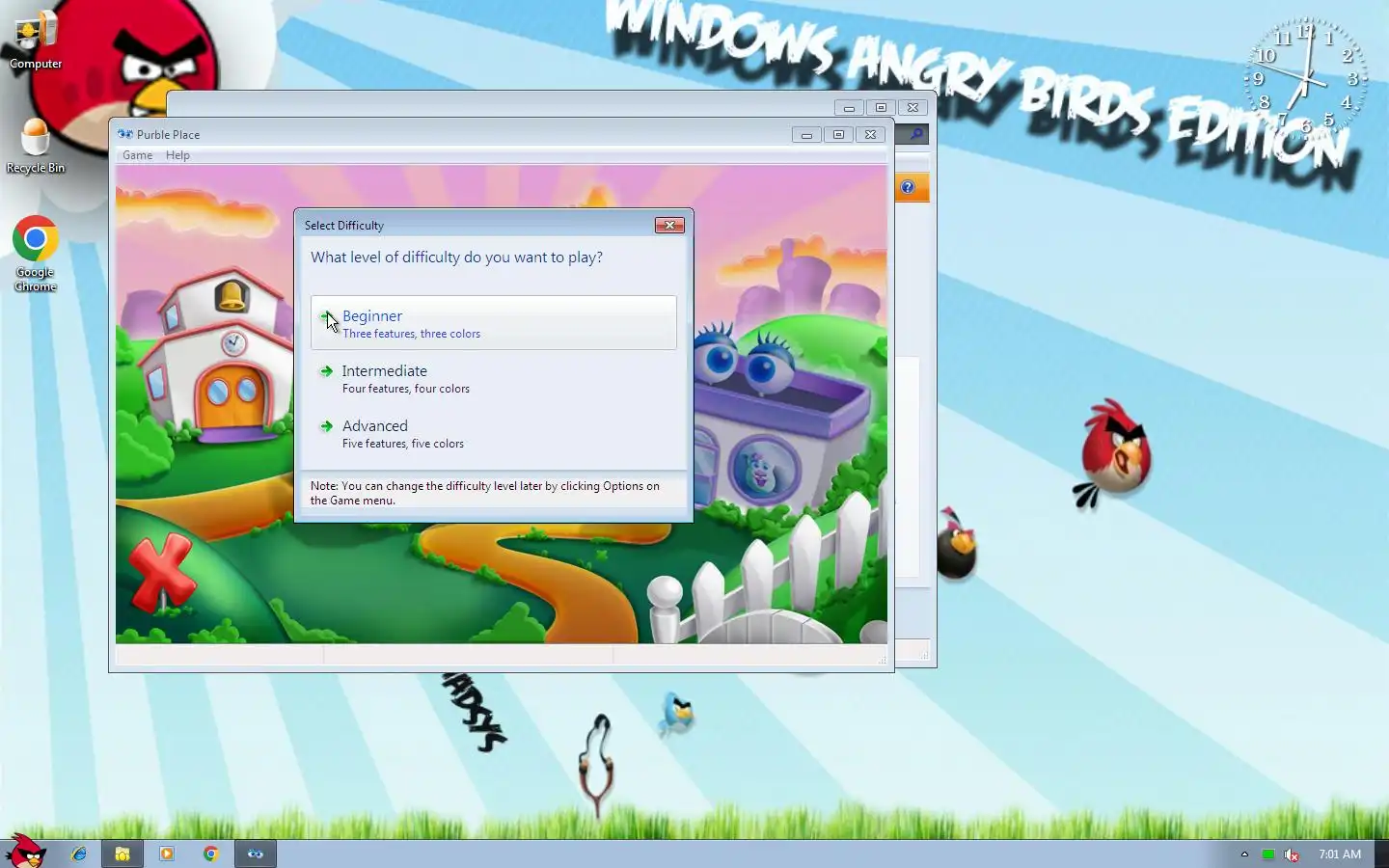Screen dimensions: 1389x868
Task: Launch Internet Explorer from the taskbar
Action: [78, 854]
